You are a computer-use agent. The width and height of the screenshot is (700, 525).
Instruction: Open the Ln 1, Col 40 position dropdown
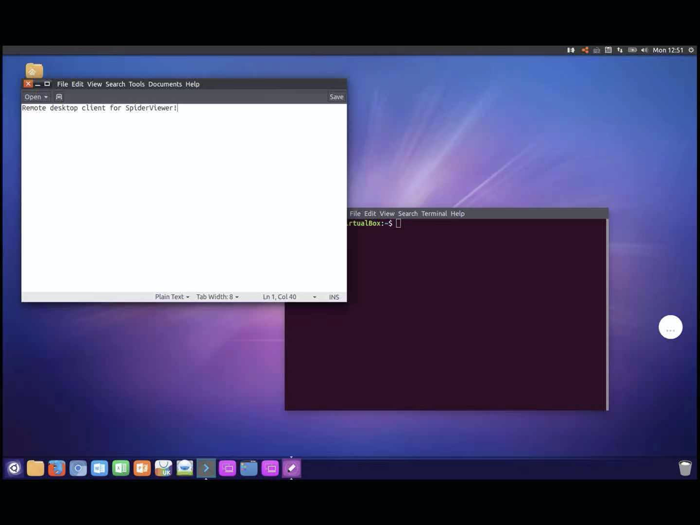coord(289,297)
